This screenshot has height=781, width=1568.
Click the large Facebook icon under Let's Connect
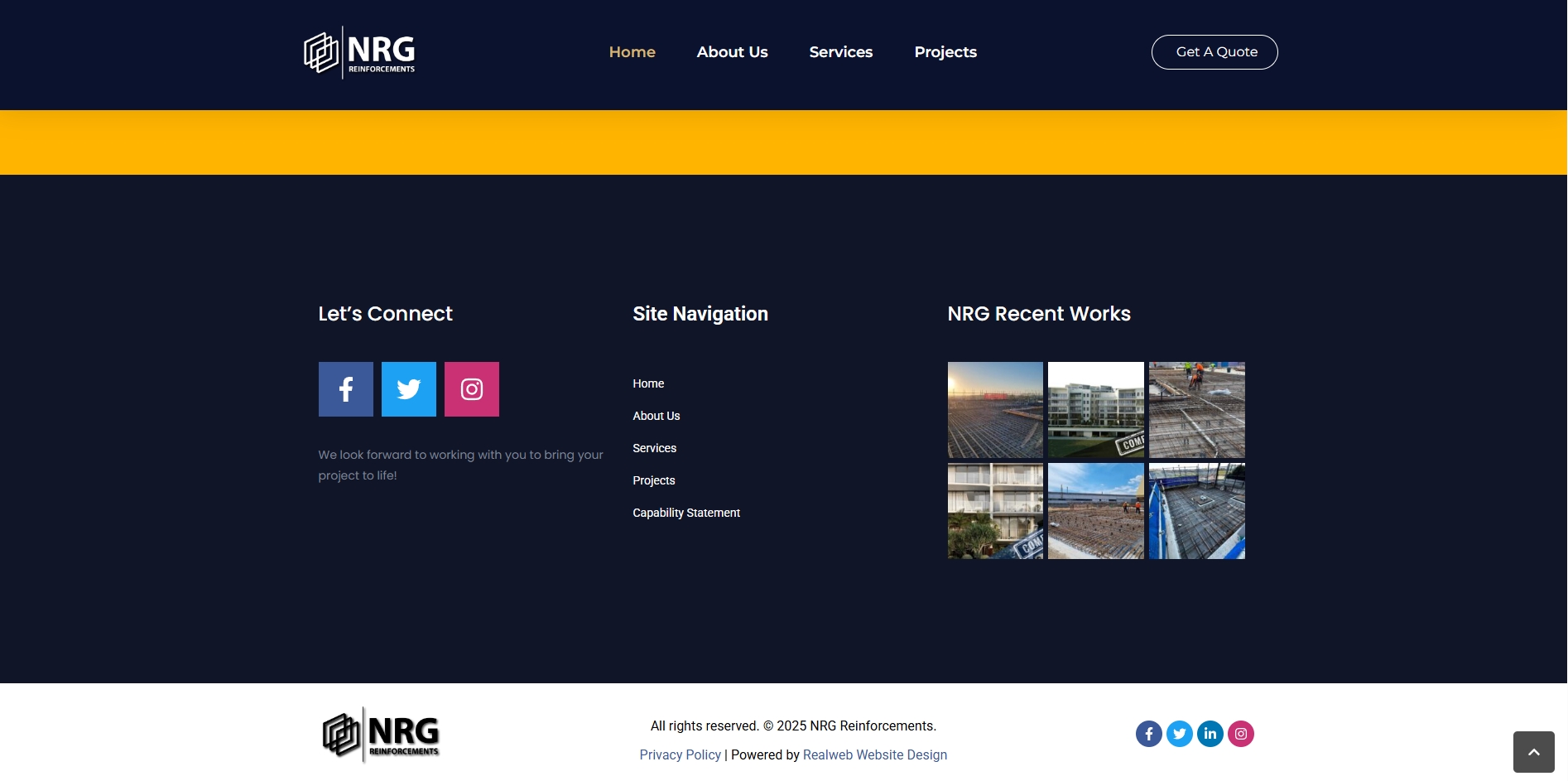[x=345, y=389]
